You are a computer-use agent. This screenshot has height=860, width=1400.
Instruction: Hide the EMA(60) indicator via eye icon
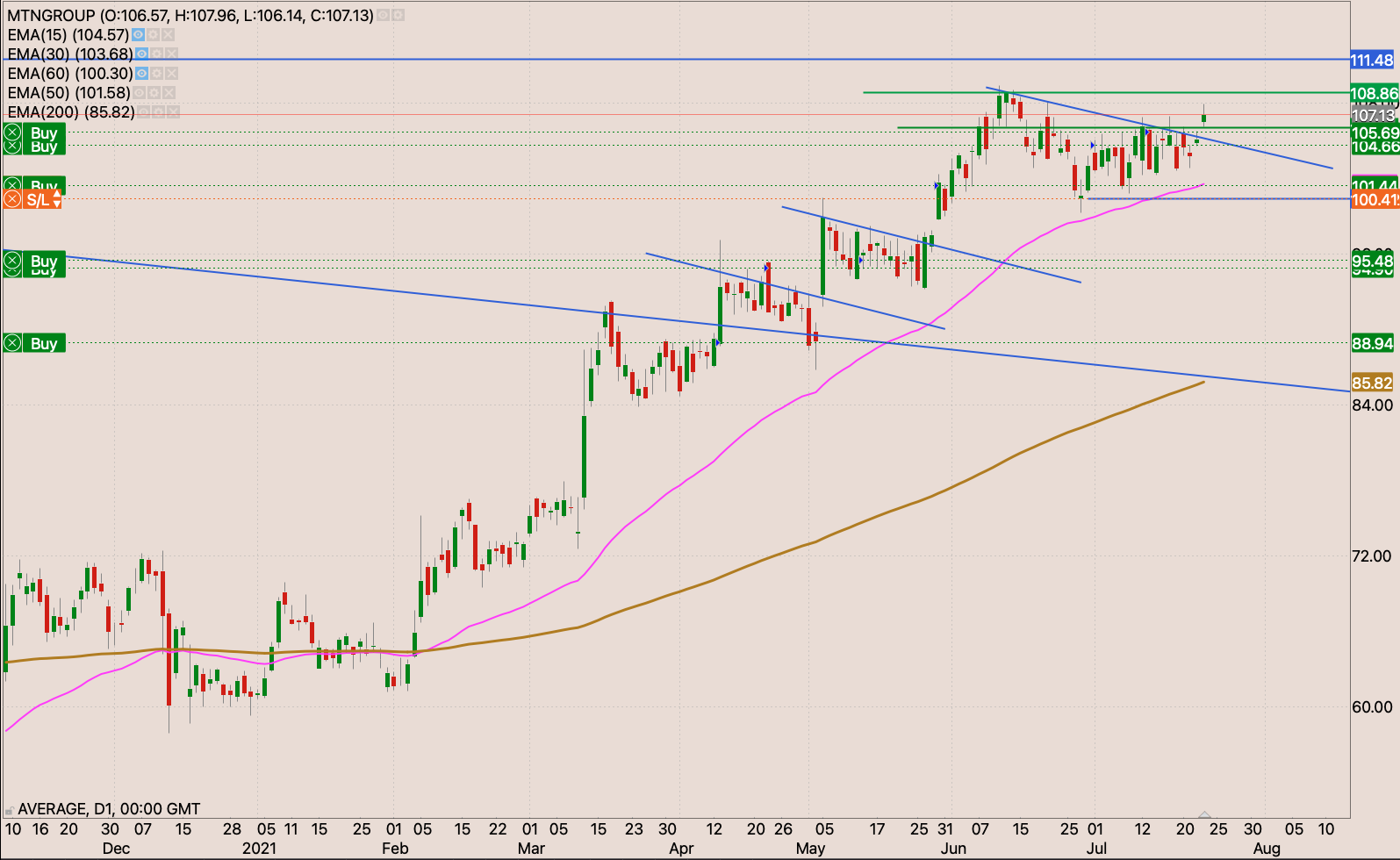[142, 74]
